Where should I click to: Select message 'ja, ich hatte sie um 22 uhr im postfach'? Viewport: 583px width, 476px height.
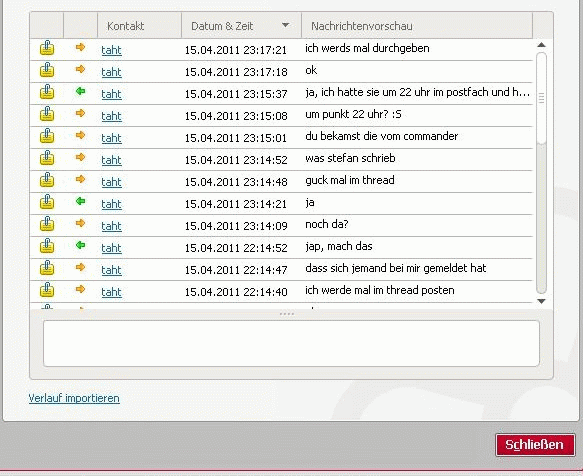pos(417,92)
